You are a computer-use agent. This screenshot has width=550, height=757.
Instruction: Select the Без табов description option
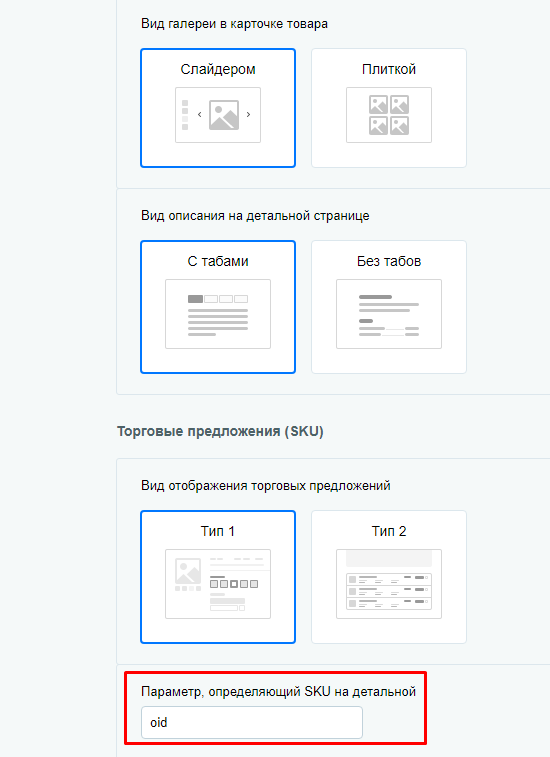point(389,307)
